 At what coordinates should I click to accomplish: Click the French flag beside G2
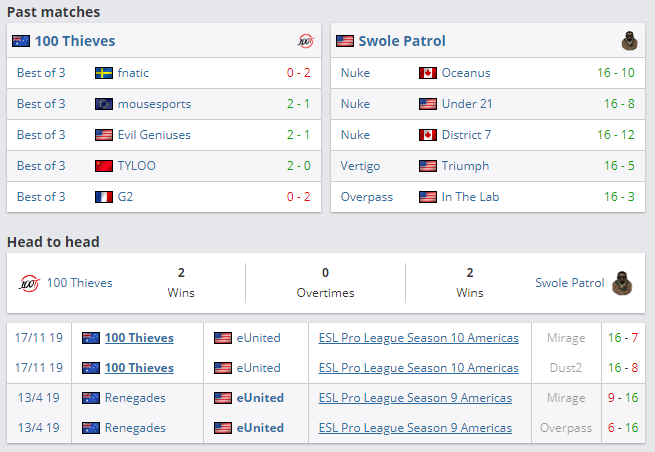(x=104, y=197)
